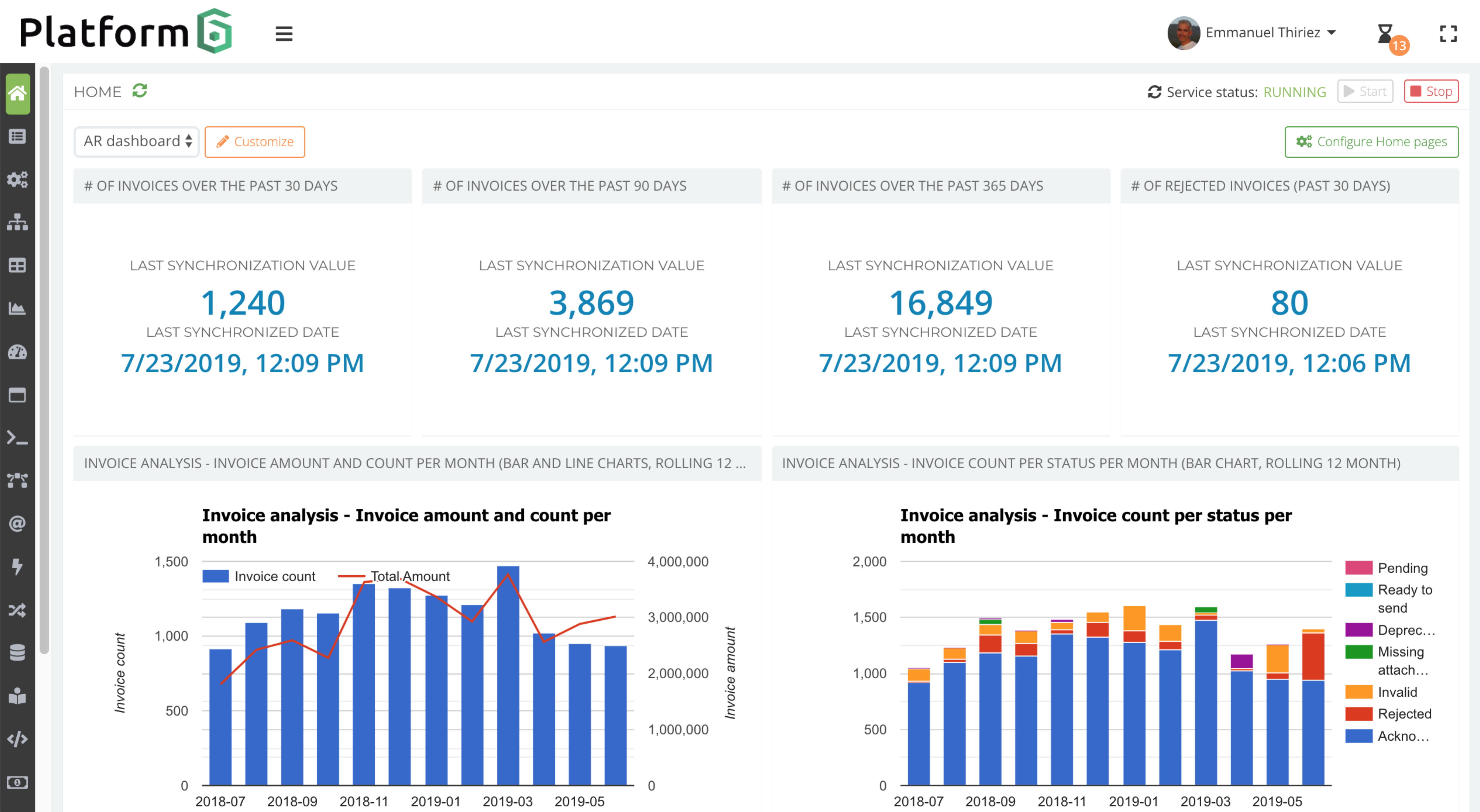Screen dimensions: 1480x812
Task: Select the gauge dashboard icon in the sidebar
Action: tap(17, 352)
